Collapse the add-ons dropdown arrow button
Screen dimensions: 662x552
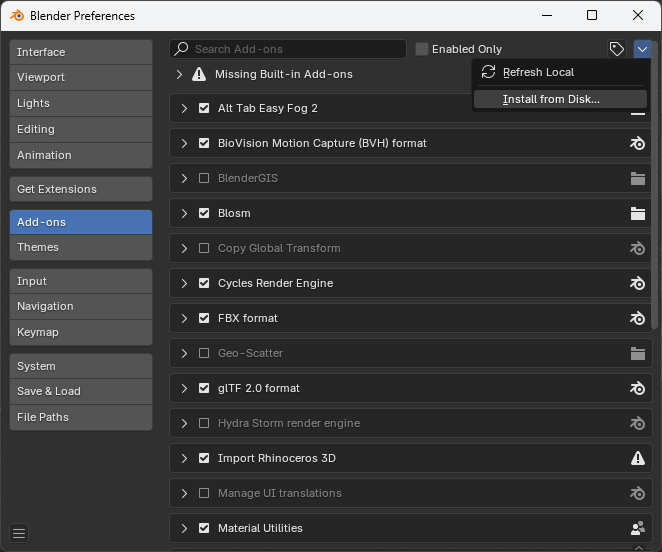click(x=643, y=49)
